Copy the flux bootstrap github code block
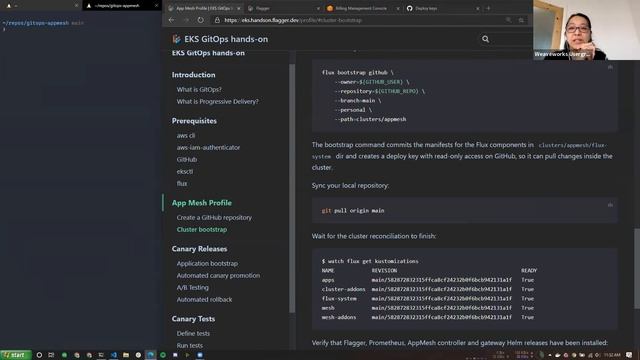 click(x=610, y=67)
